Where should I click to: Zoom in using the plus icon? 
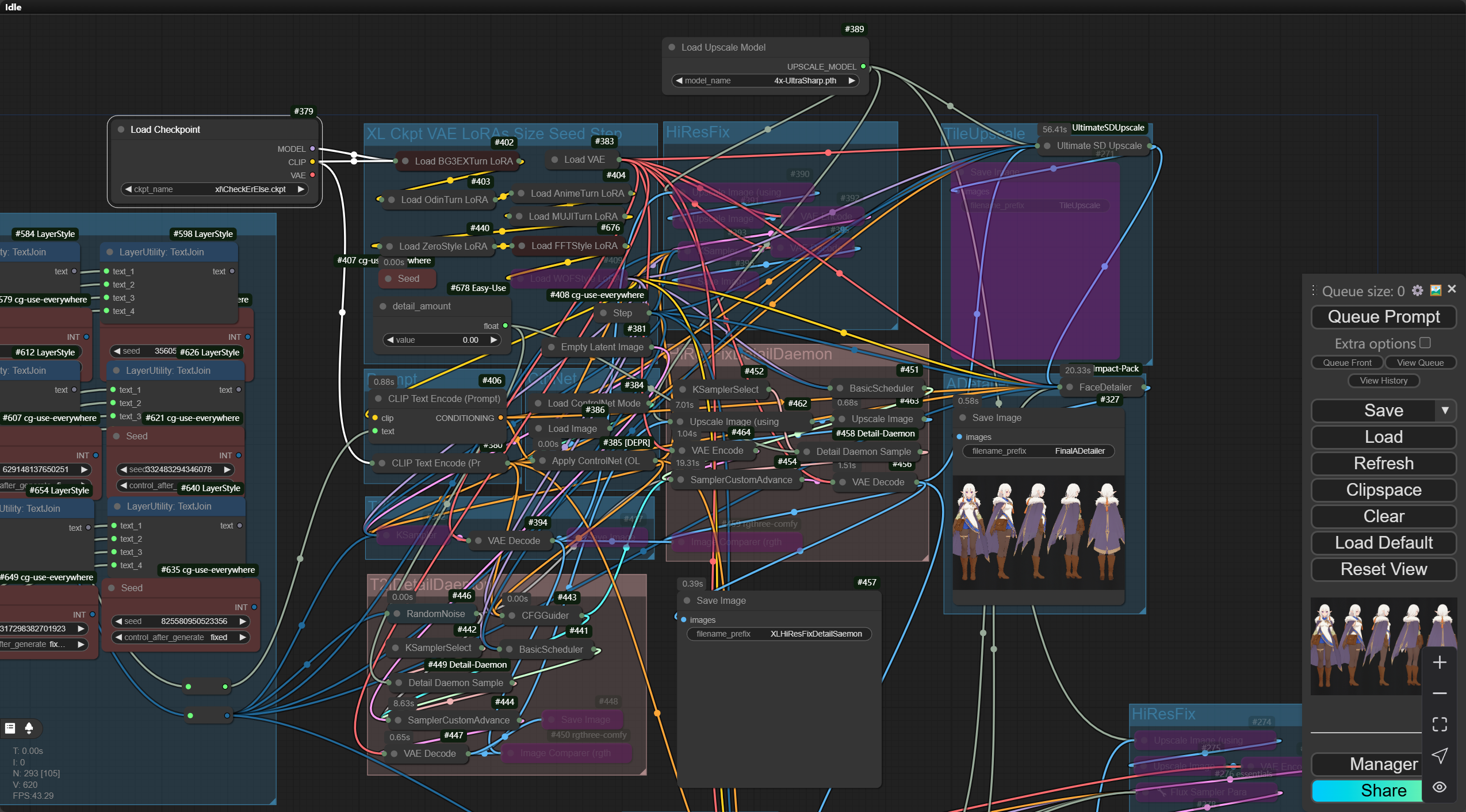pyautogui.click(x=1440, y=662)
